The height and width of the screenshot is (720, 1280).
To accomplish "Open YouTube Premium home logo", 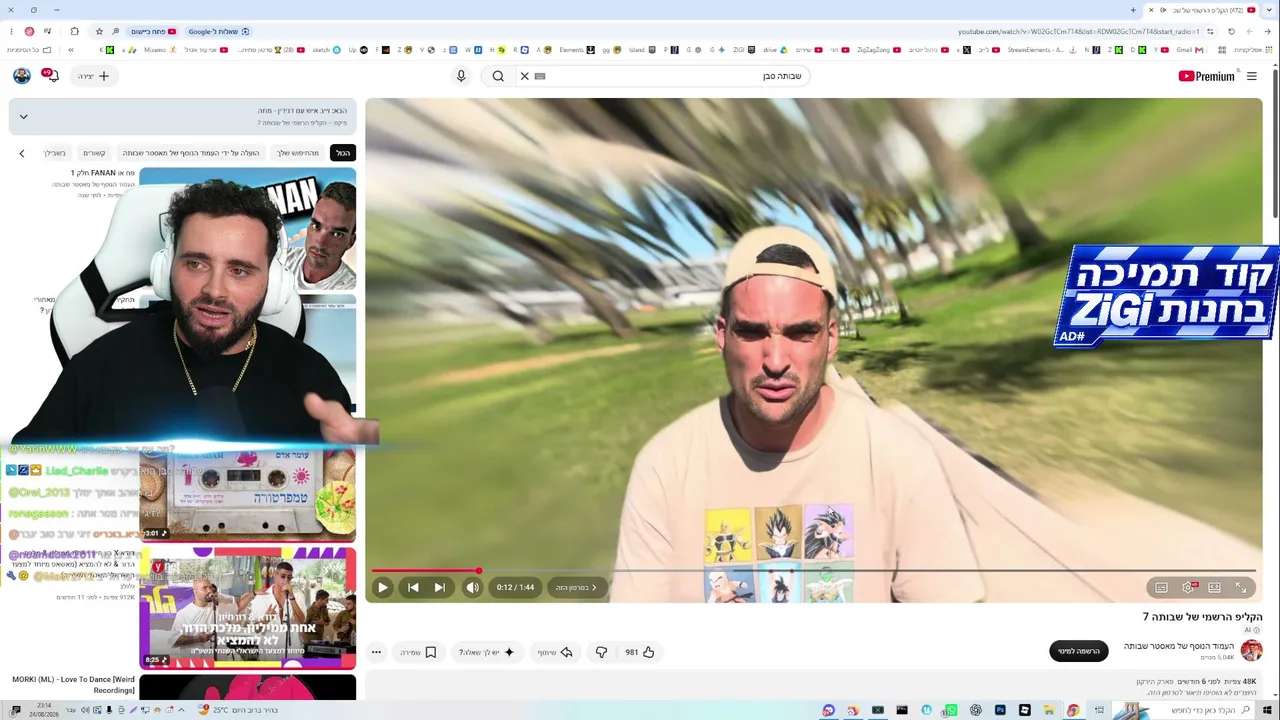I will [1206, 76].
